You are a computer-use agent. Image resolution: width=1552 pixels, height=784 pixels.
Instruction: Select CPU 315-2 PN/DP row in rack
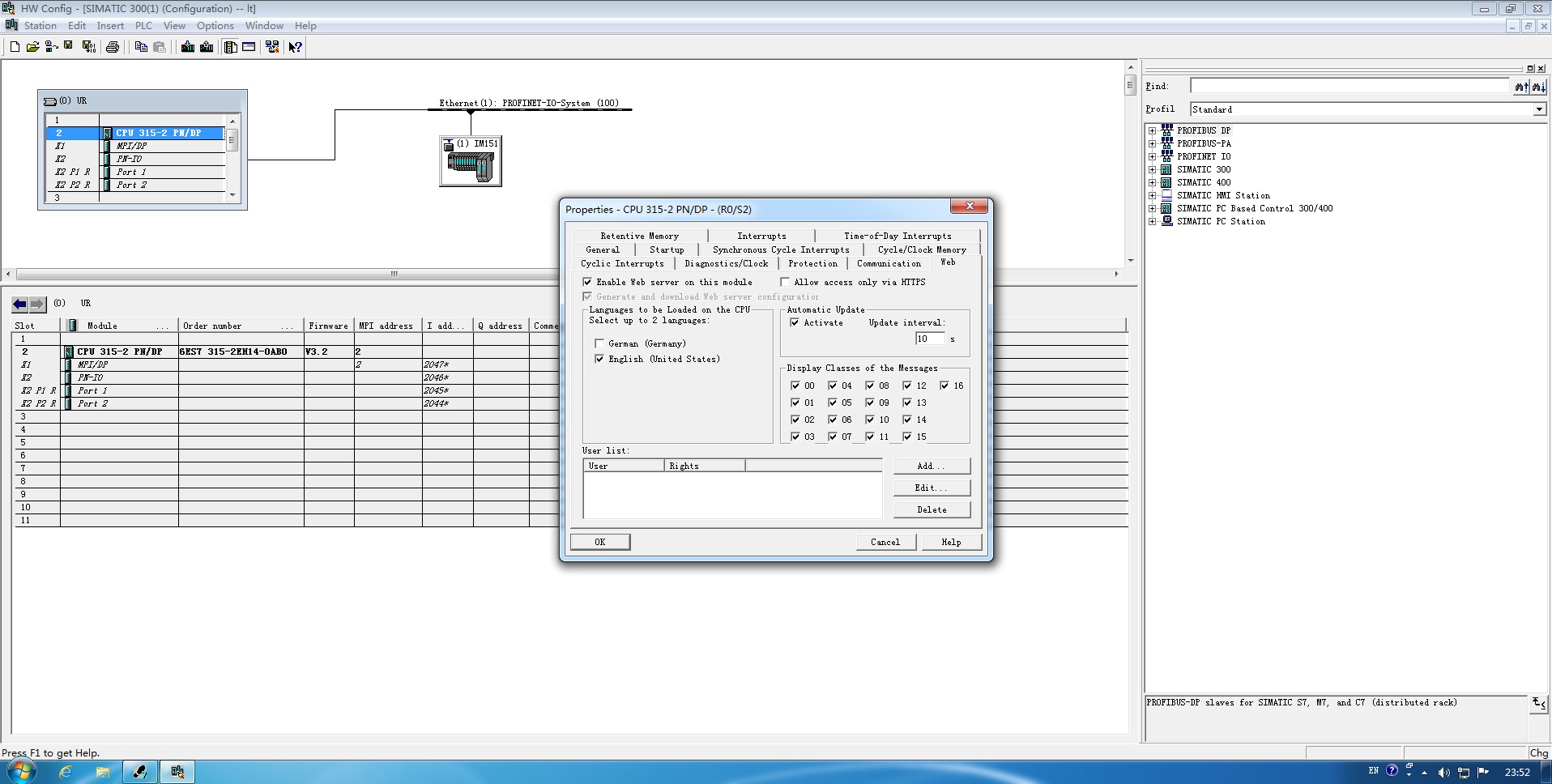click(135, 133)
